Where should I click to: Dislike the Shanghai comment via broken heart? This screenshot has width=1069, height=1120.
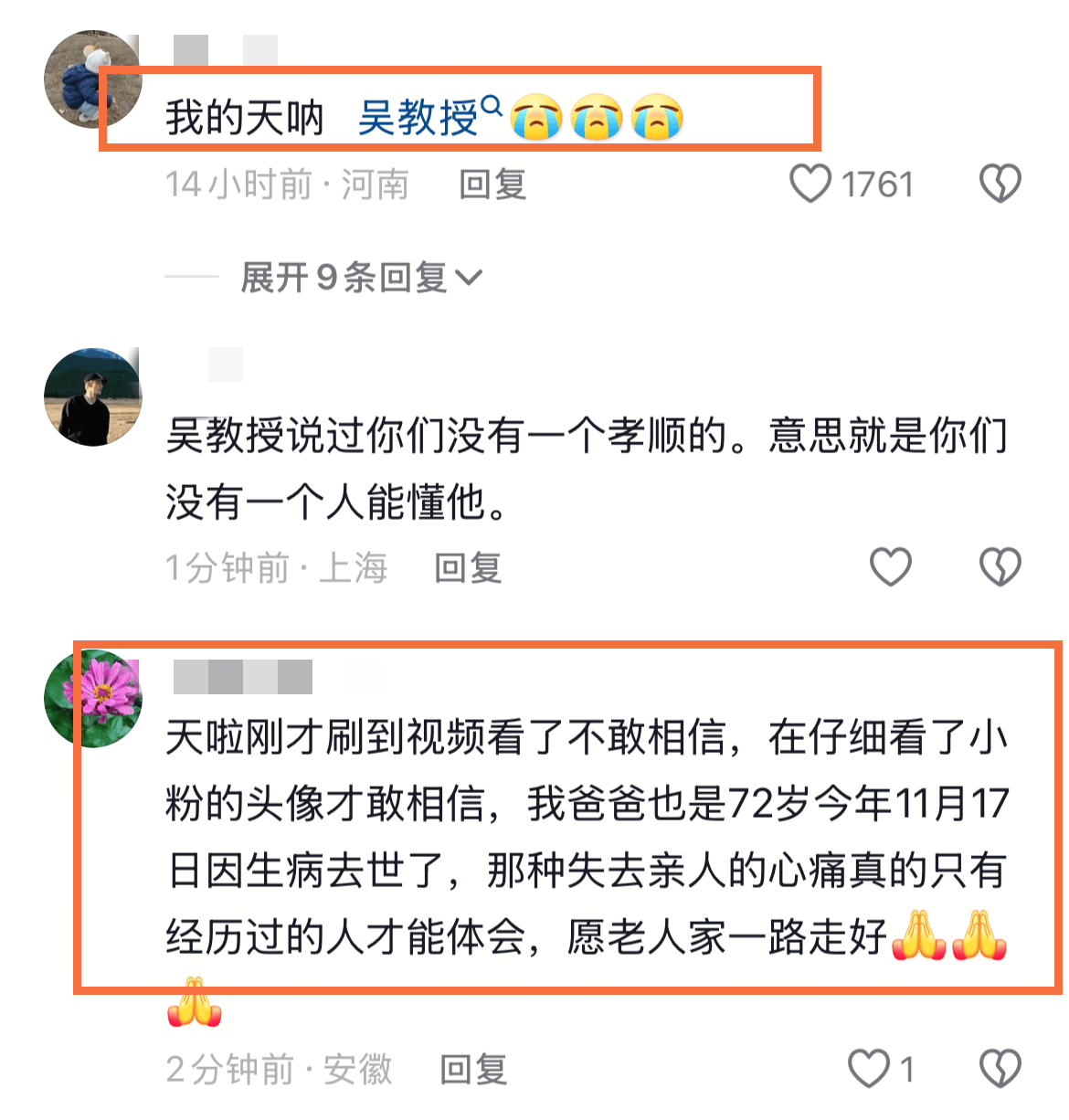(1000, 567)
